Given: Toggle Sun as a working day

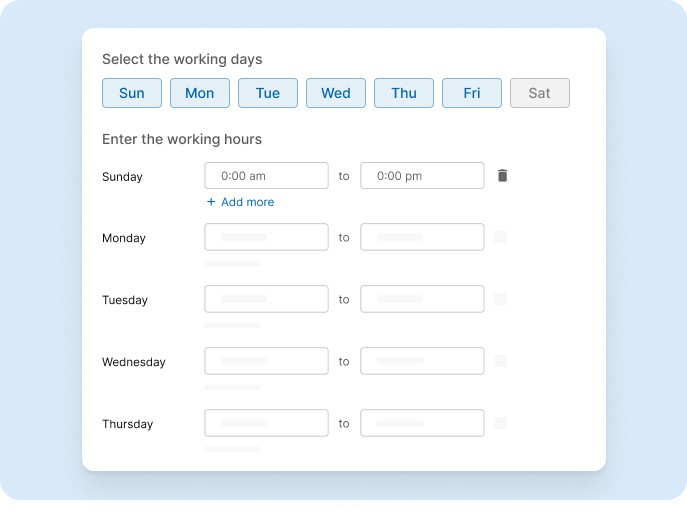Looking at the screenshot, I should tap(132, 93).
